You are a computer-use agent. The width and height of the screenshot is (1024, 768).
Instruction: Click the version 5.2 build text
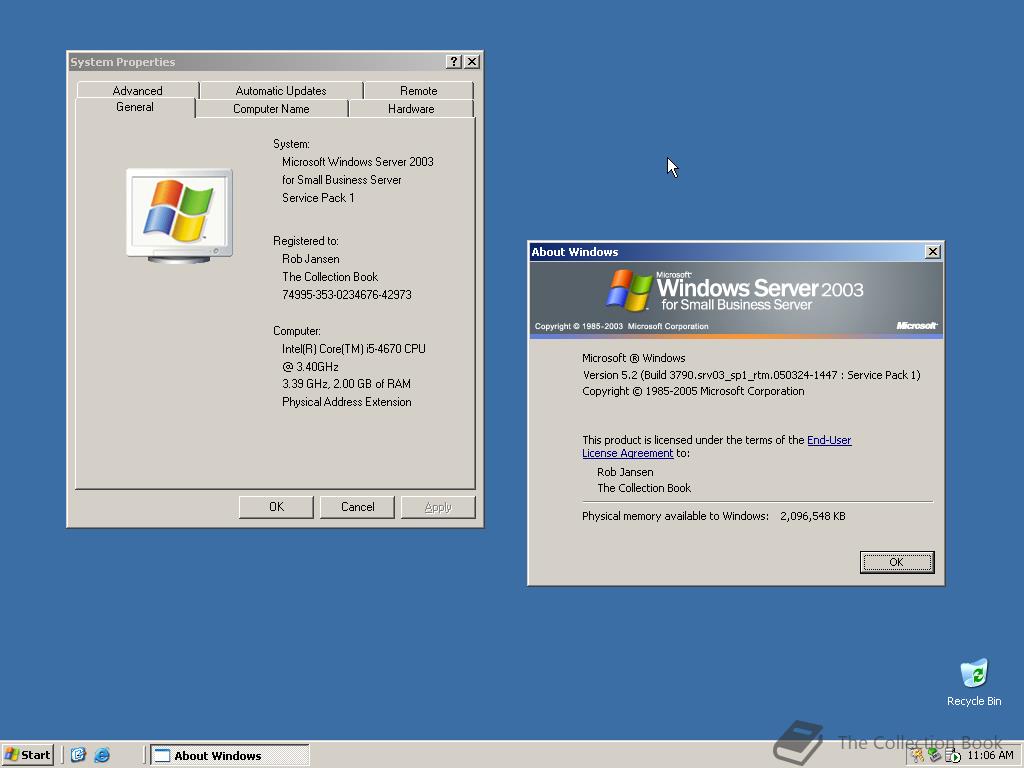pyautogui.click(x=751, y=375)
